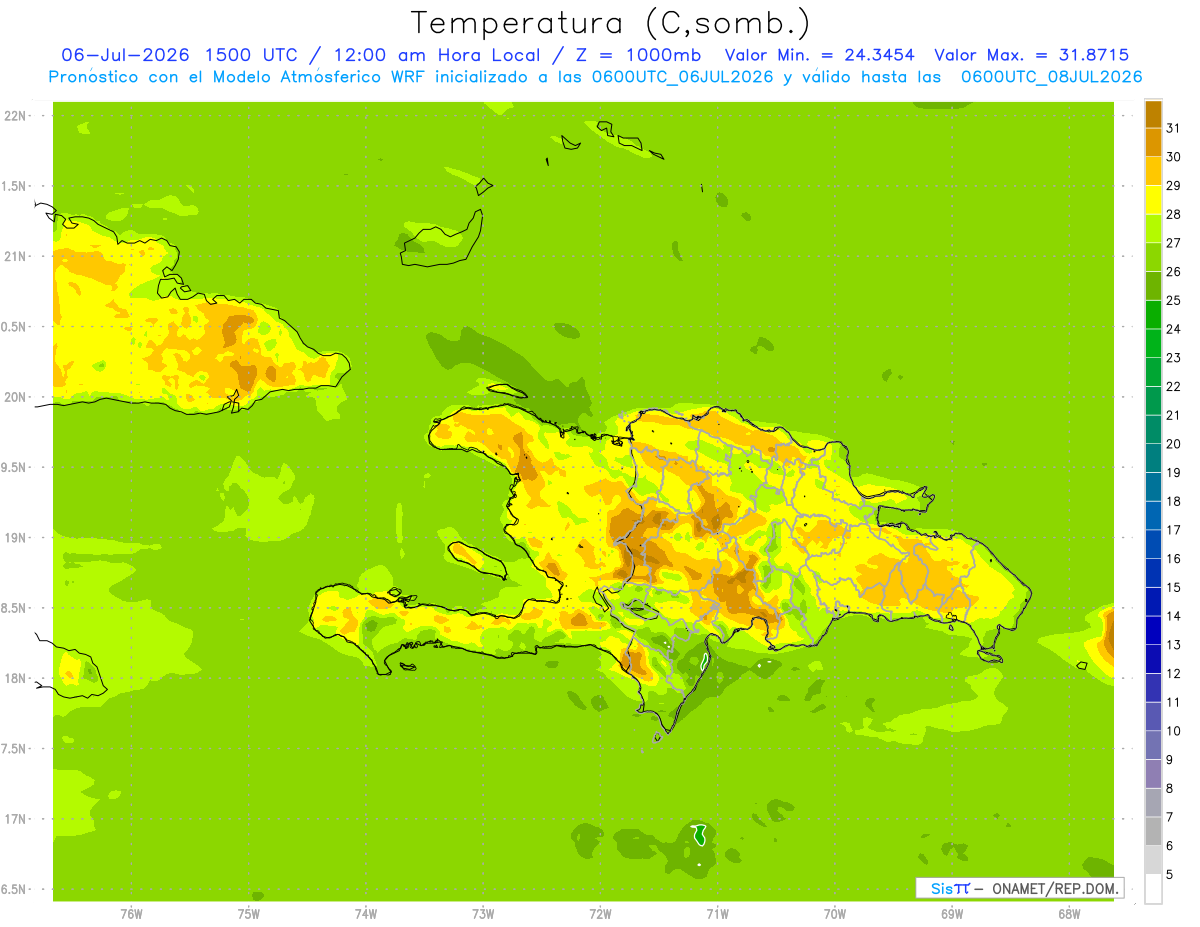
Task: Click the '7' value on the color scale
Action: 1169,817
